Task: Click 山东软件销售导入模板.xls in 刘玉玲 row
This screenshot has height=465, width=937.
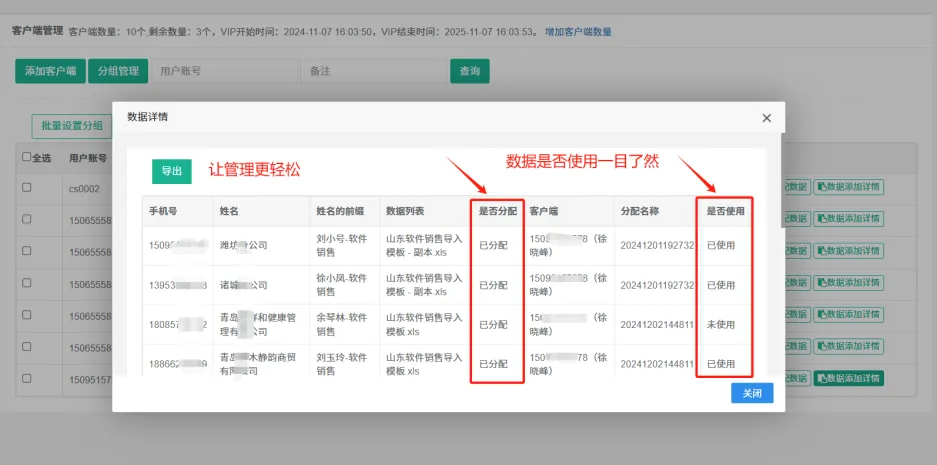Action: [x=424, y=364]
